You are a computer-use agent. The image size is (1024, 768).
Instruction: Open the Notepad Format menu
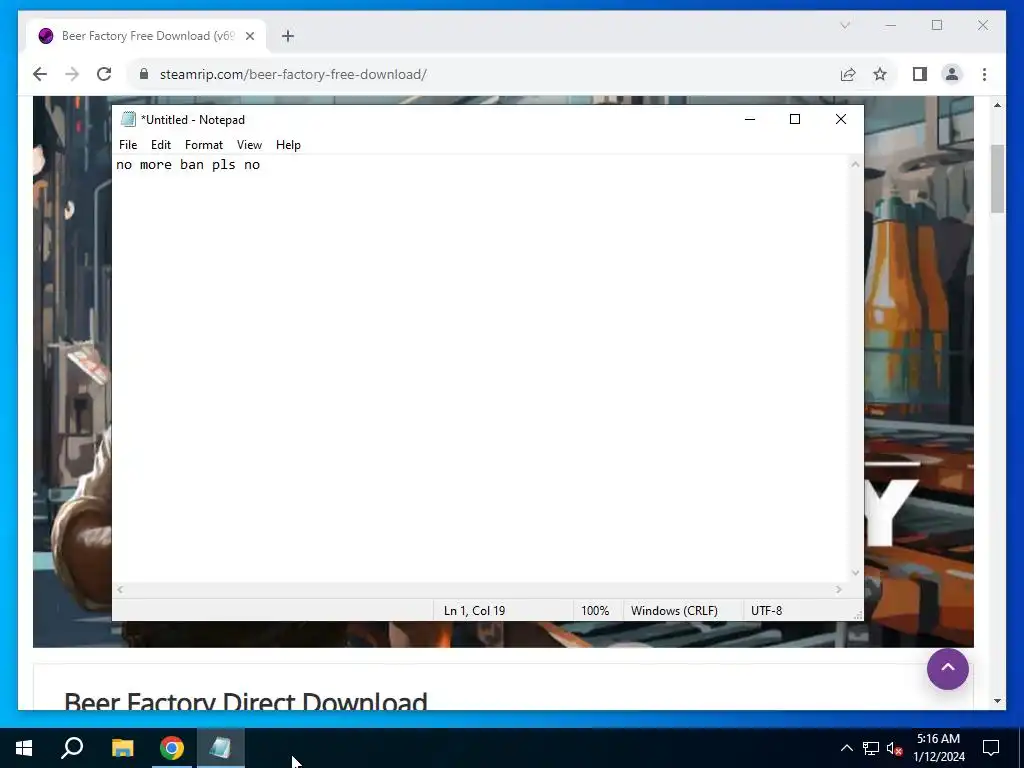[204, 145]
